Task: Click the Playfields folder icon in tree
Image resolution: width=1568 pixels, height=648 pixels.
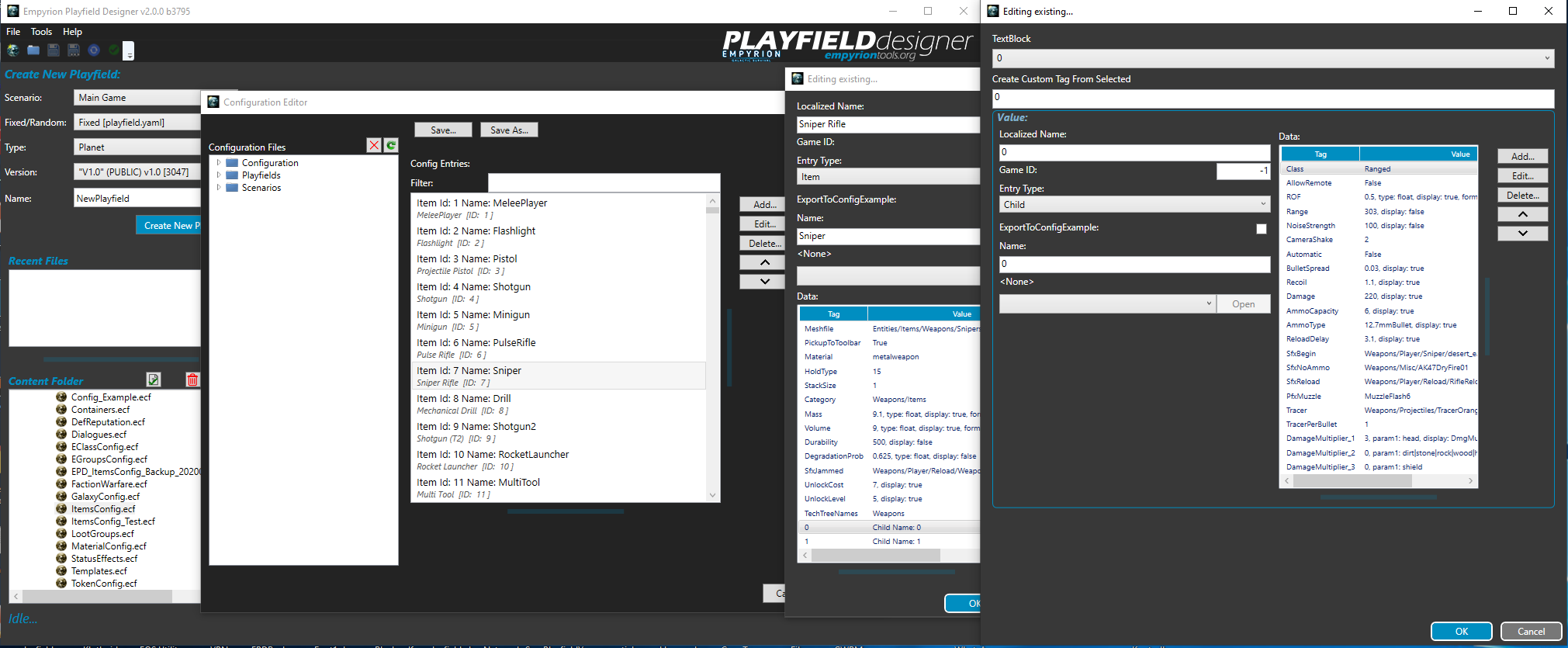Action: click(x=232, y=175)
